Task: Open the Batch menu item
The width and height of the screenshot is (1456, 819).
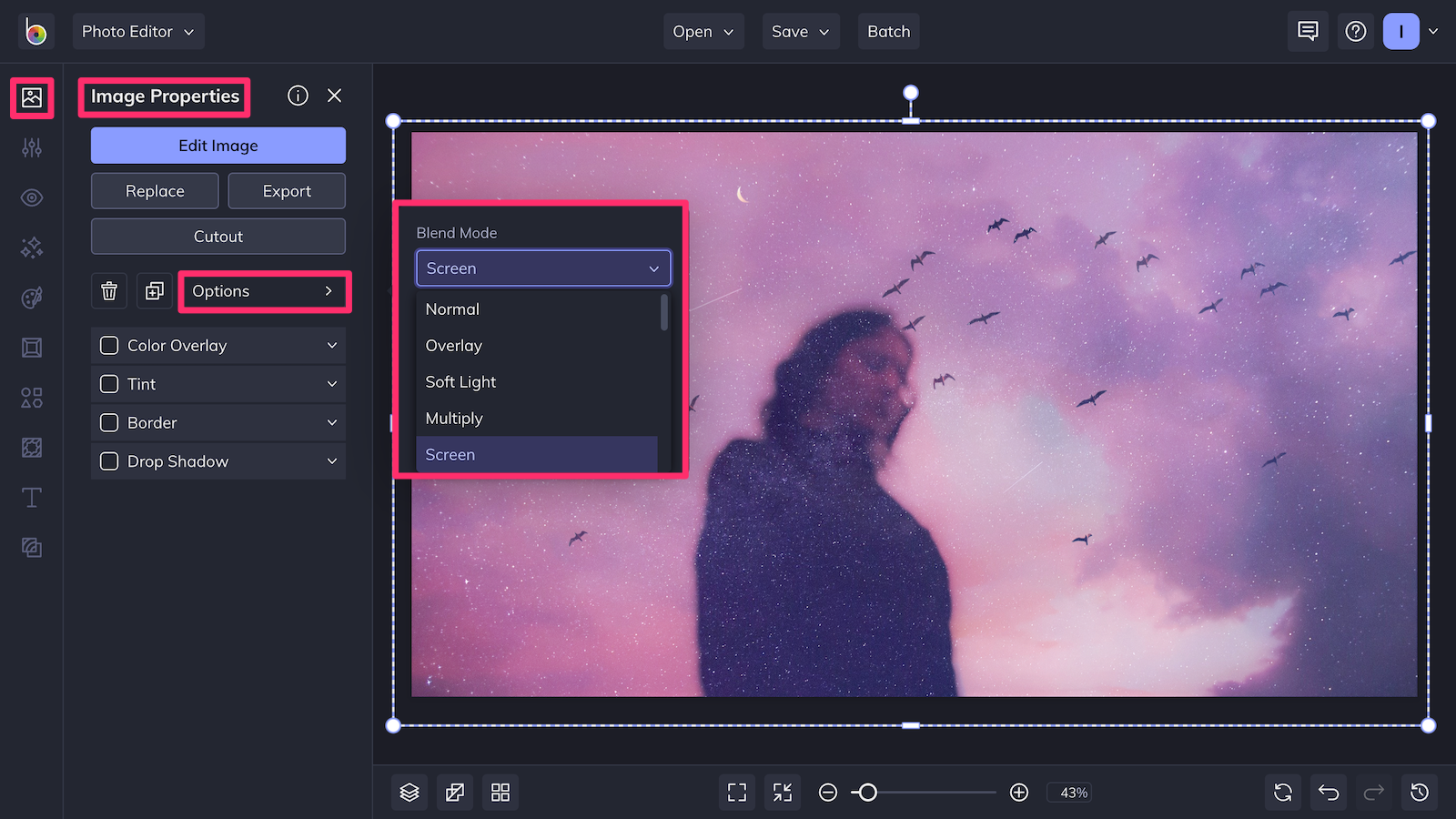Action: tap(888, 31)
